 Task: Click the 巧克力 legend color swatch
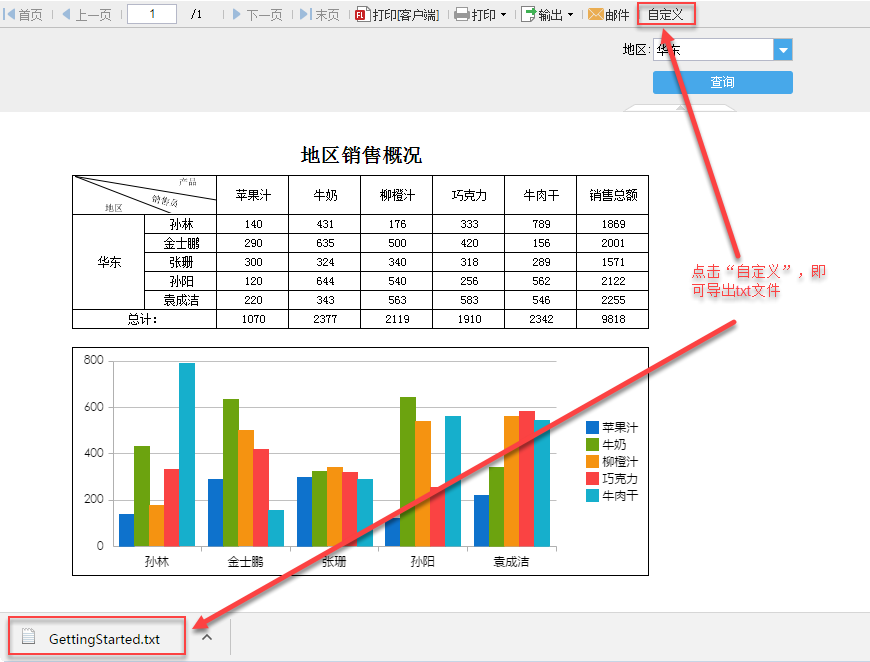point(592,478)
